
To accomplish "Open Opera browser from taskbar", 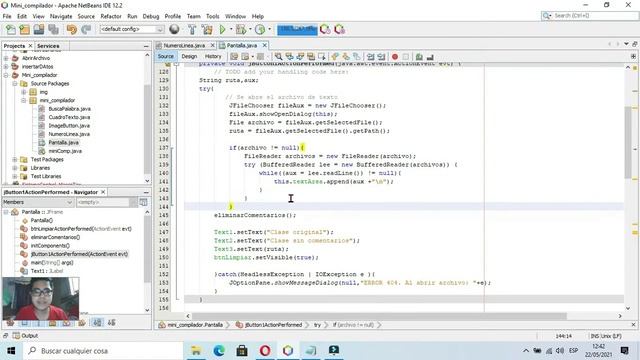I will click(265, 351).
